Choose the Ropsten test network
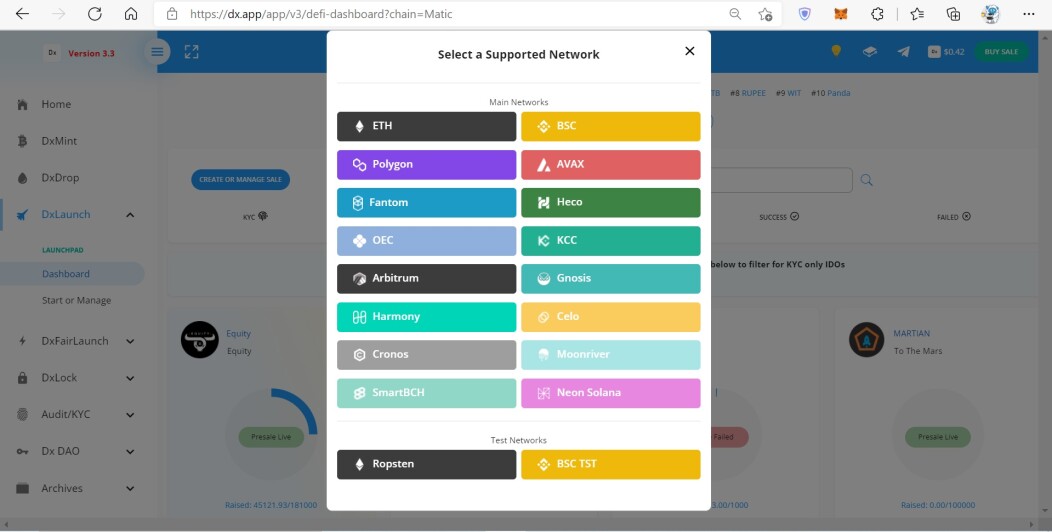 (427, 464)
